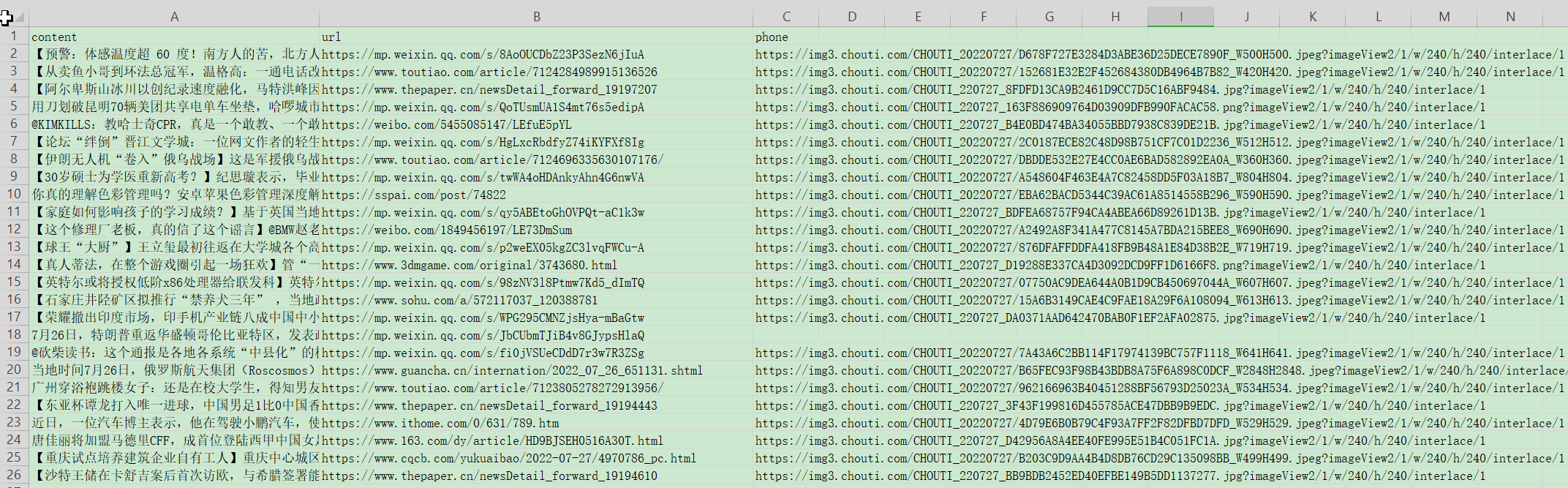Click content cell starting with 广州穿浴袍跳楼女子
The height and width of the screenshot is (488, 1568).
point(174,388)
